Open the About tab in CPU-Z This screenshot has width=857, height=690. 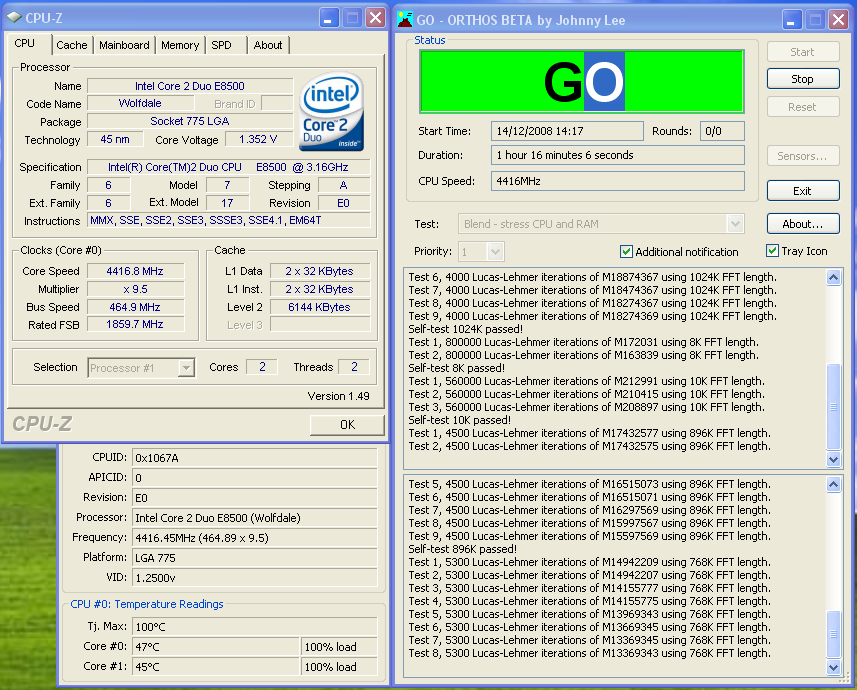[x=268, y=45]
